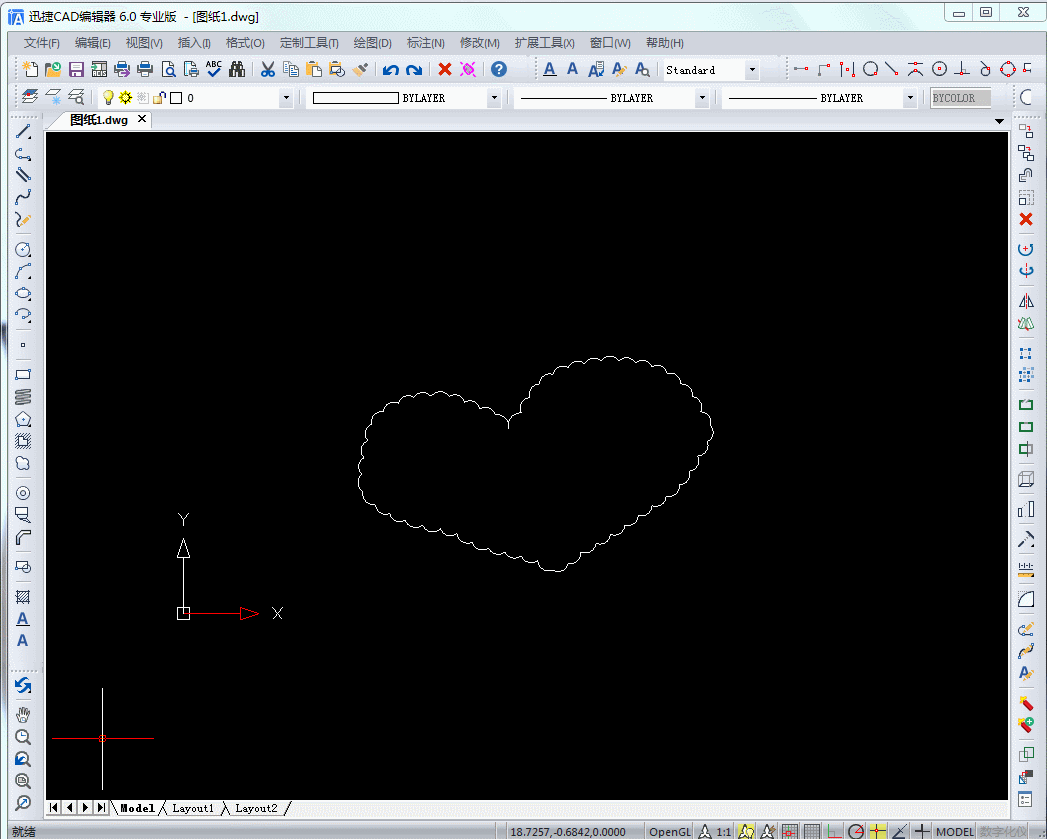Select the Revision Cloud tool
1047x839 pixels.
click(x=23, y=464)
